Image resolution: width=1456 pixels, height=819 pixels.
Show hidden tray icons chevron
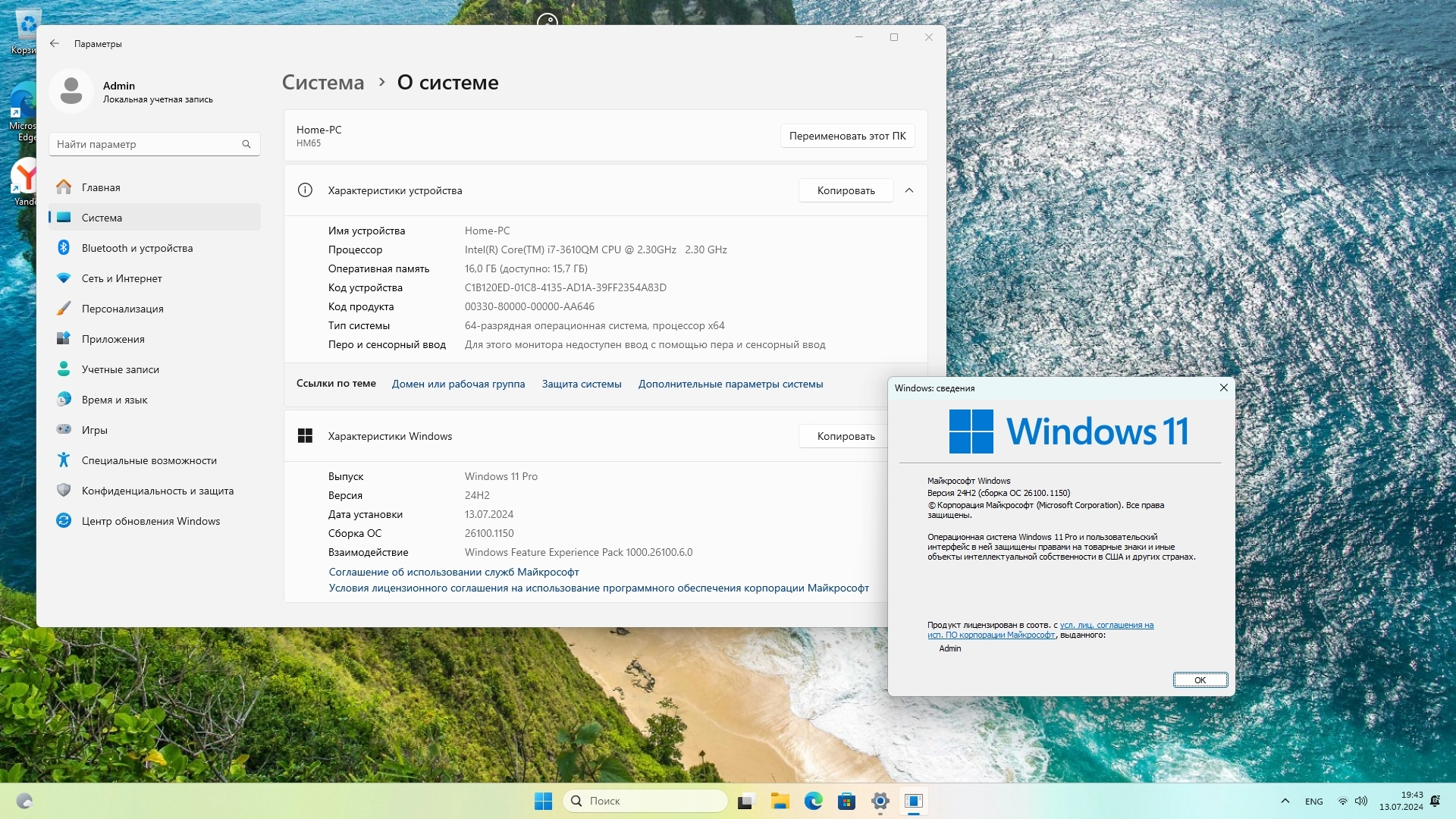1285,801
